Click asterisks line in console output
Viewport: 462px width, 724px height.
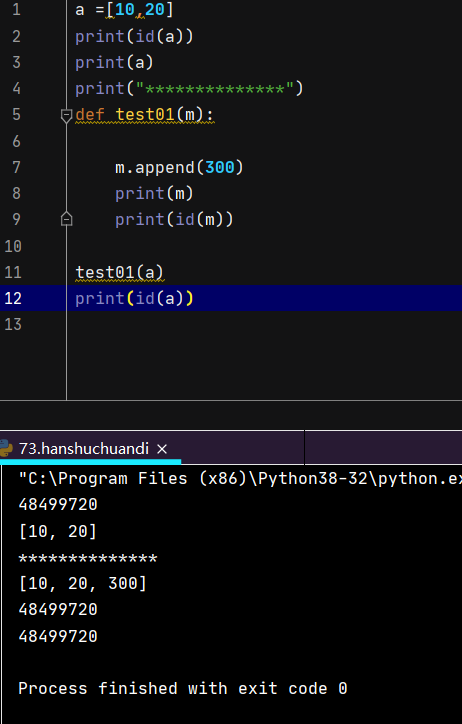point(88,559)
